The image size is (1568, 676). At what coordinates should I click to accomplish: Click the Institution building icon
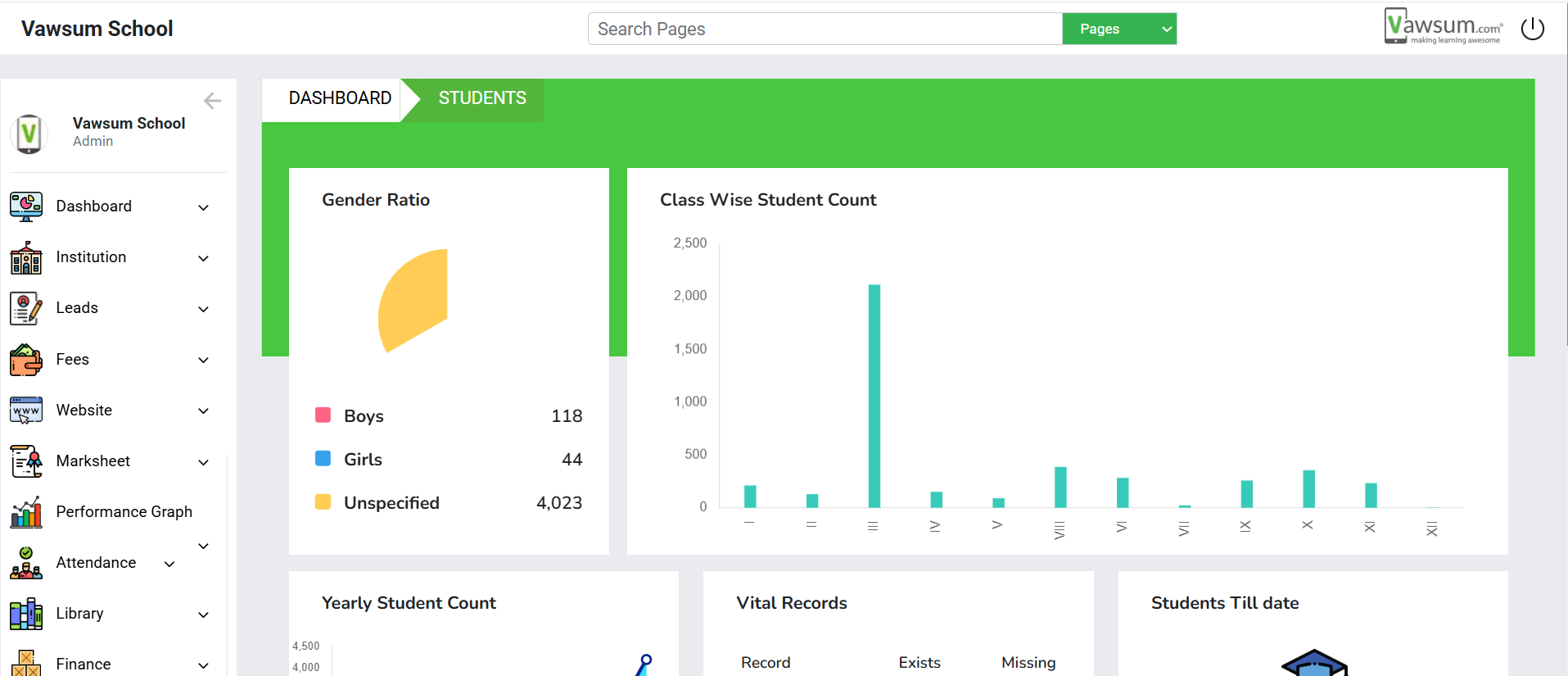coord(26,258)
